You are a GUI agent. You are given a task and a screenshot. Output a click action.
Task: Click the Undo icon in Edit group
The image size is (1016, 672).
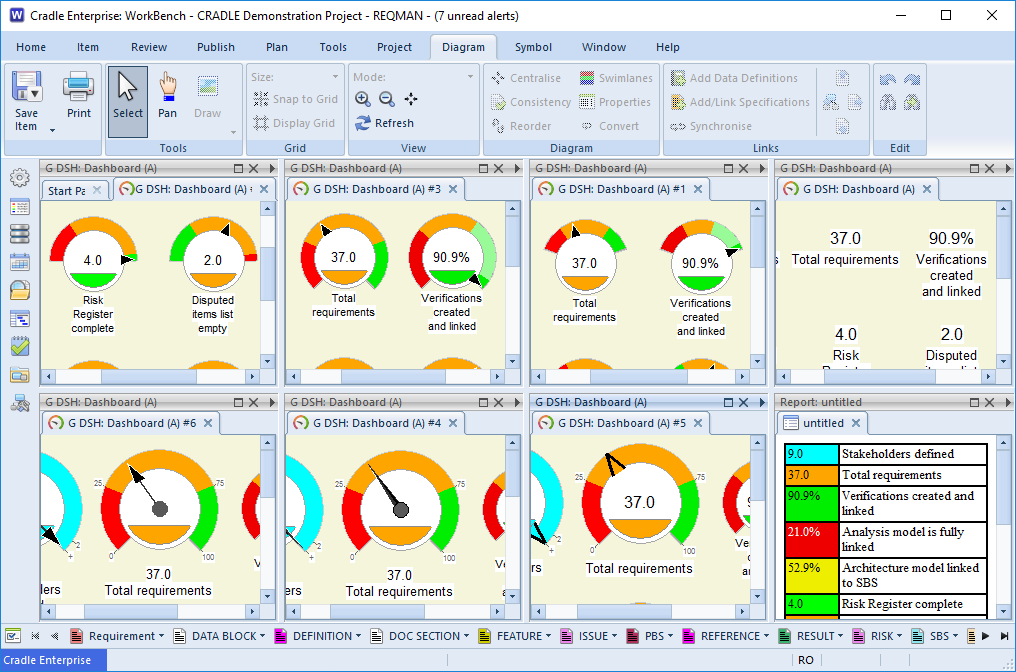pos(888,79)
